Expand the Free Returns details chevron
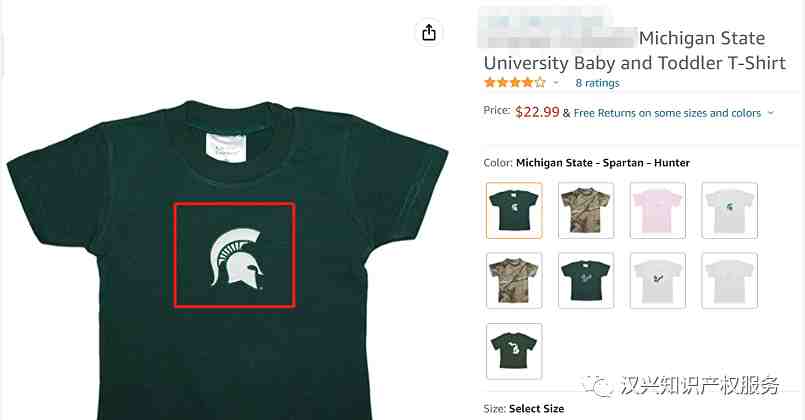 click(770, 113)
